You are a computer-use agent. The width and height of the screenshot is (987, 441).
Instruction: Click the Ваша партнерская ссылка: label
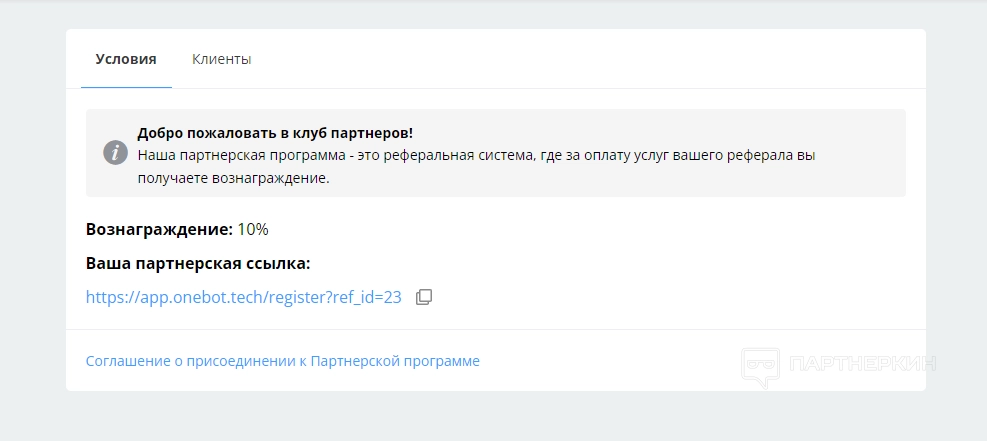click(x=198, y=263)
